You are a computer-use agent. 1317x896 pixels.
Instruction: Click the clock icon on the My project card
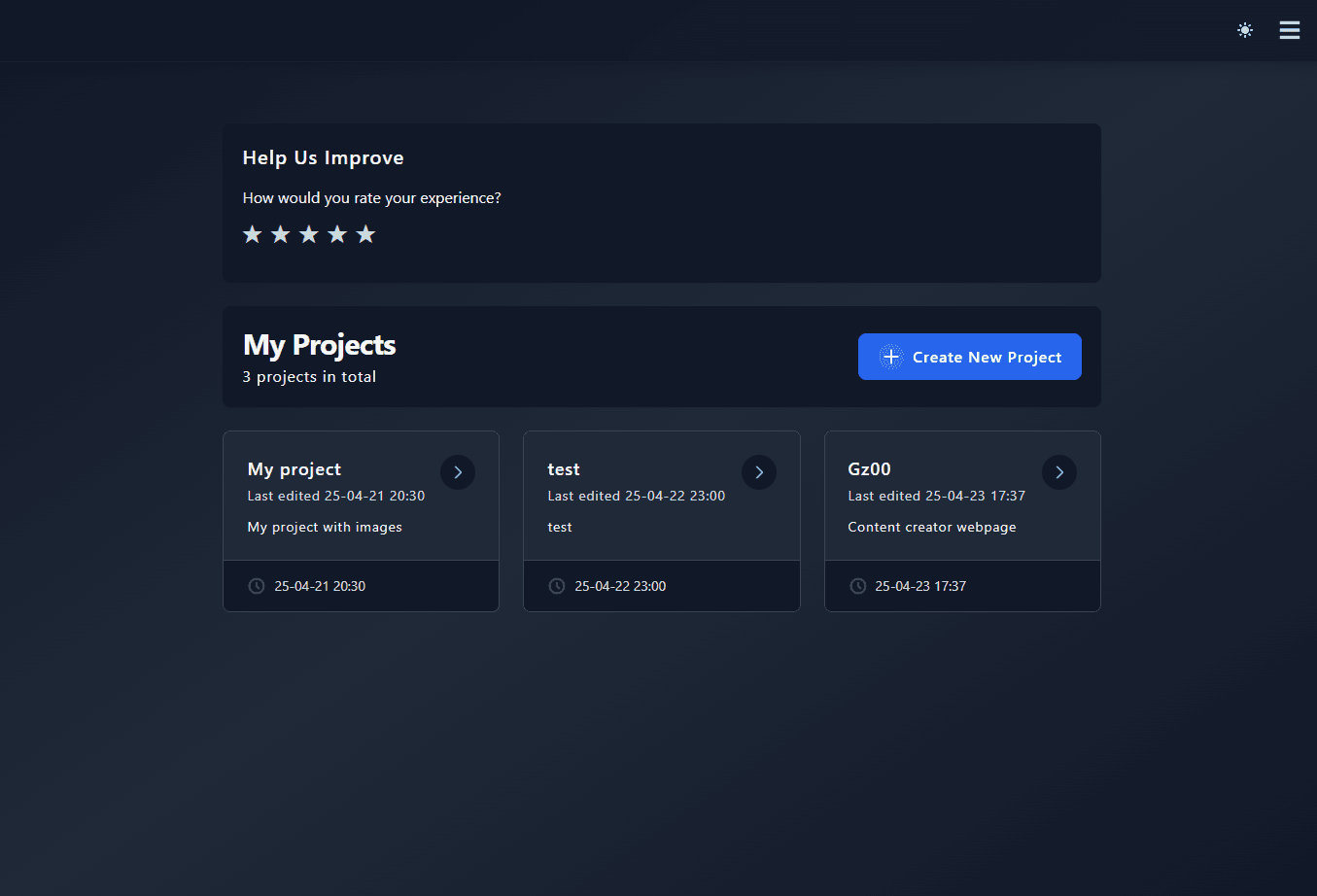pyautogui.click(x=256, y=585)
